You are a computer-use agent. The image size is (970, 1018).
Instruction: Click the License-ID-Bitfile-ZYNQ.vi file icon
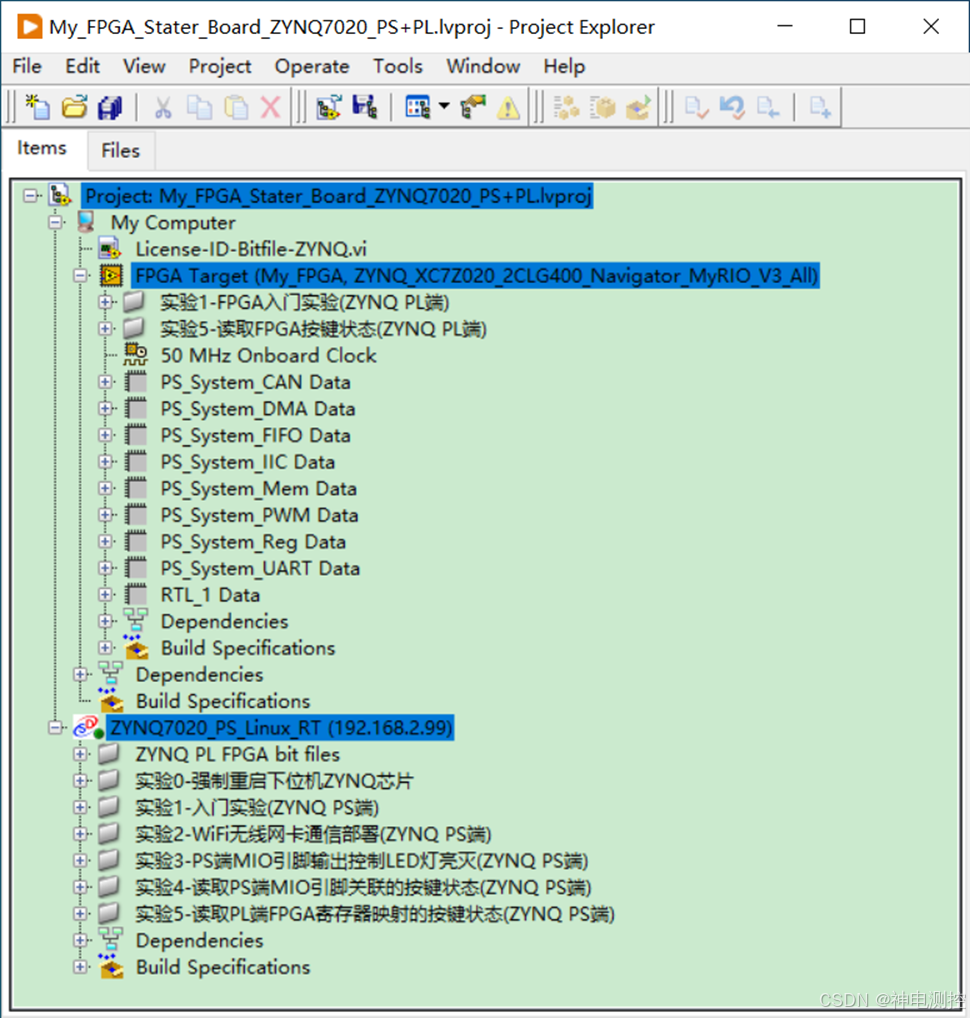110,249
